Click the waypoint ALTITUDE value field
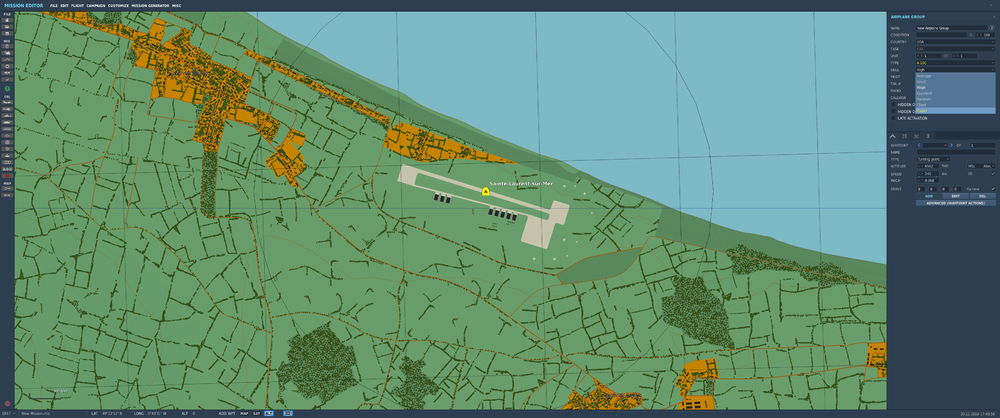The width and height of the screenshot is (1000, 418). (x=928, y=166)
